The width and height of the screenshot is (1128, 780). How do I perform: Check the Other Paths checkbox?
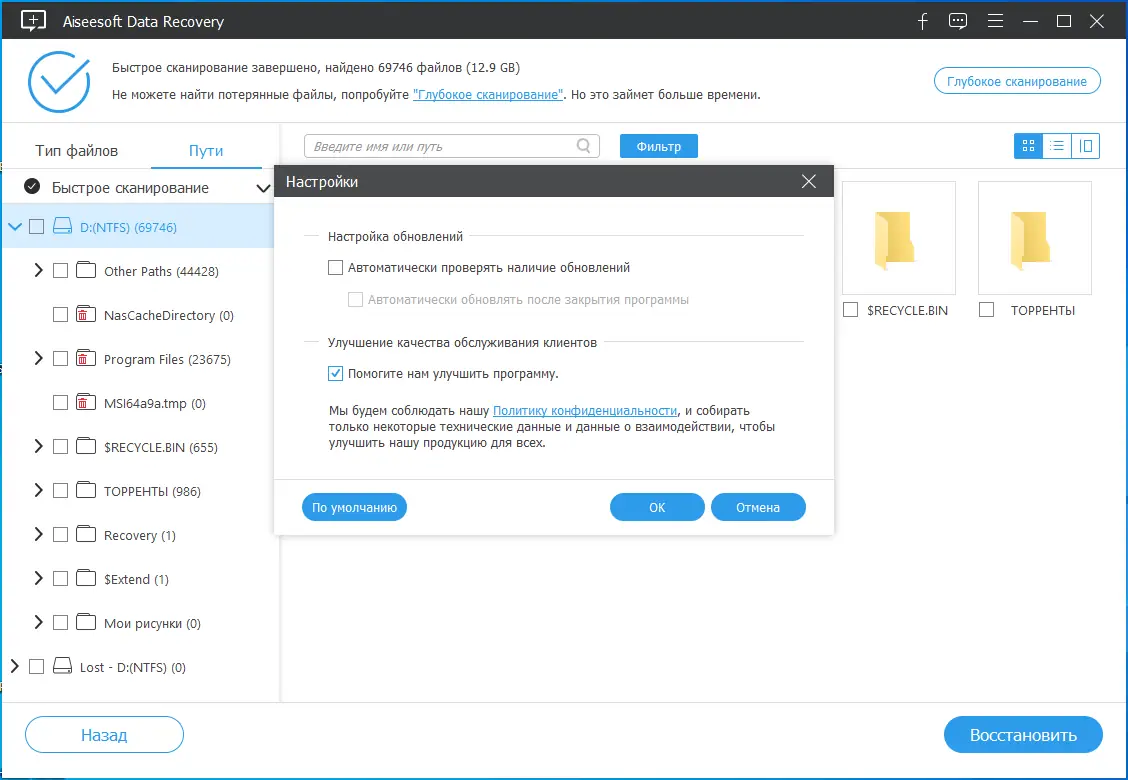pos(60,271)
